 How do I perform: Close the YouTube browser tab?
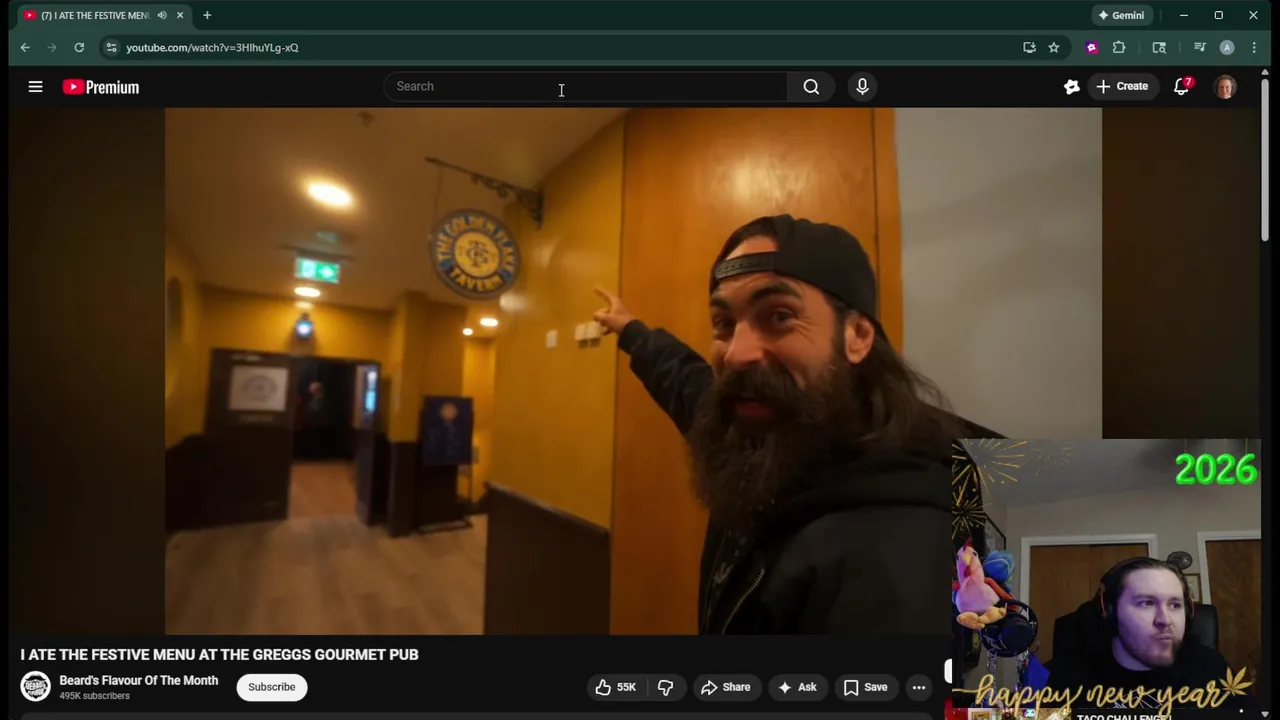coord(180,15)
